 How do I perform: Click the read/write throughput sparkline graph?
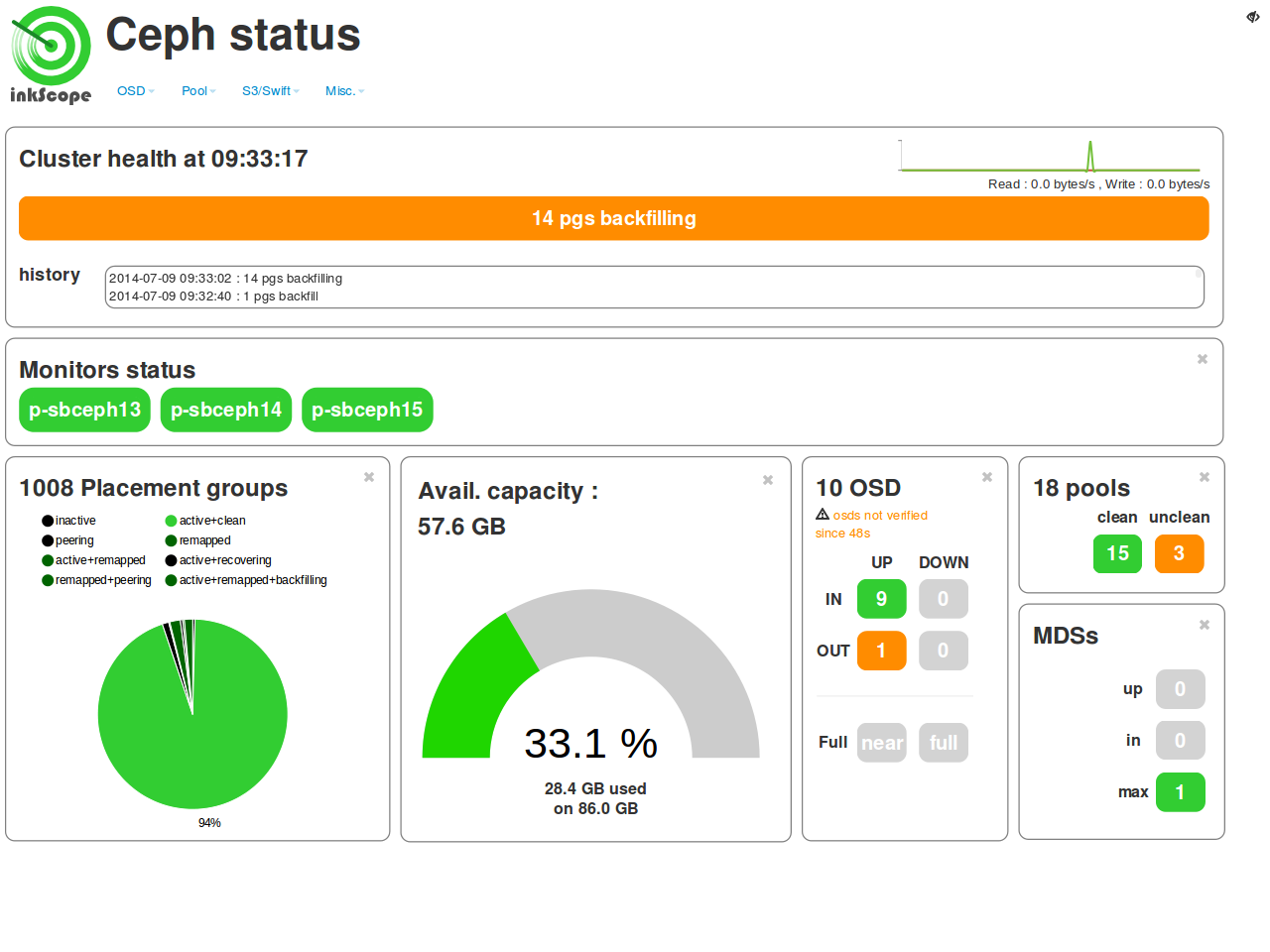pos(1050,157)
